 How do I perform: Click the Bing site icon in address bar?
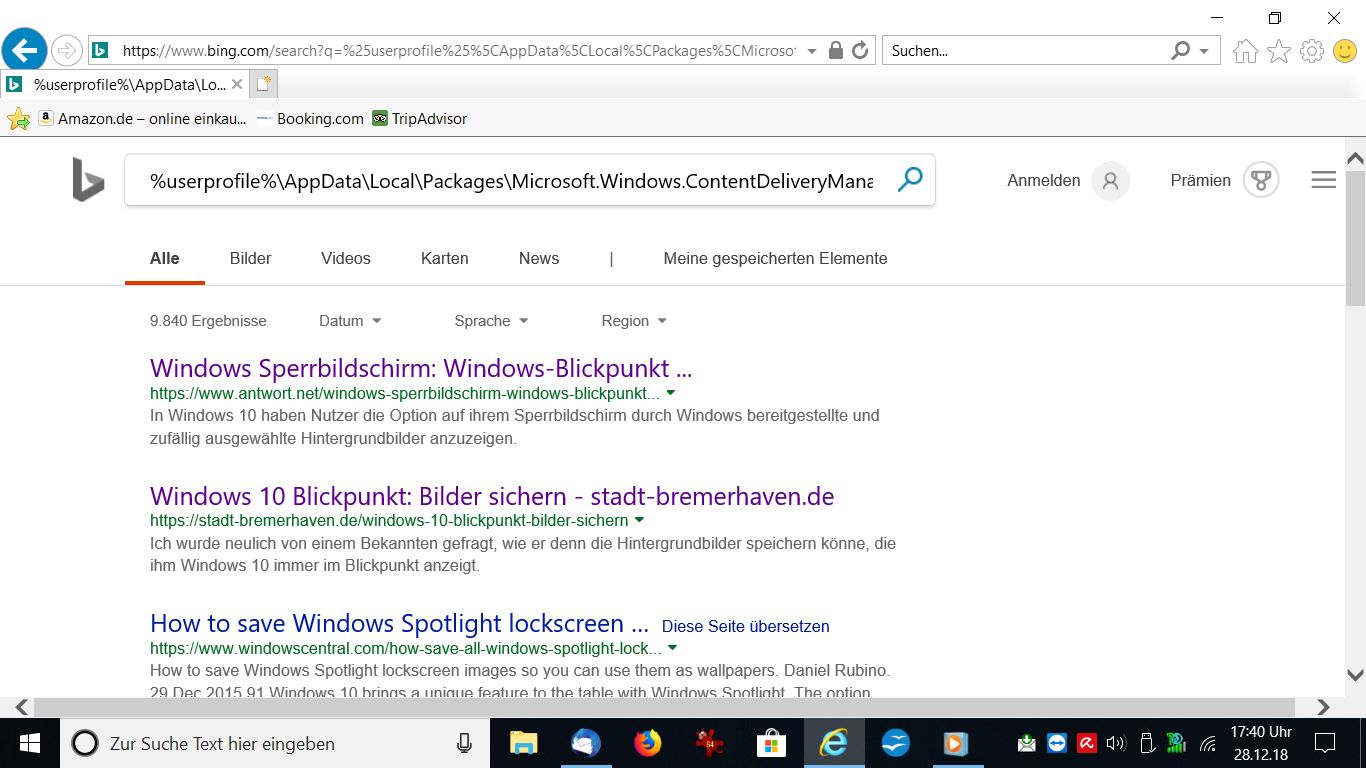(100, 50)
